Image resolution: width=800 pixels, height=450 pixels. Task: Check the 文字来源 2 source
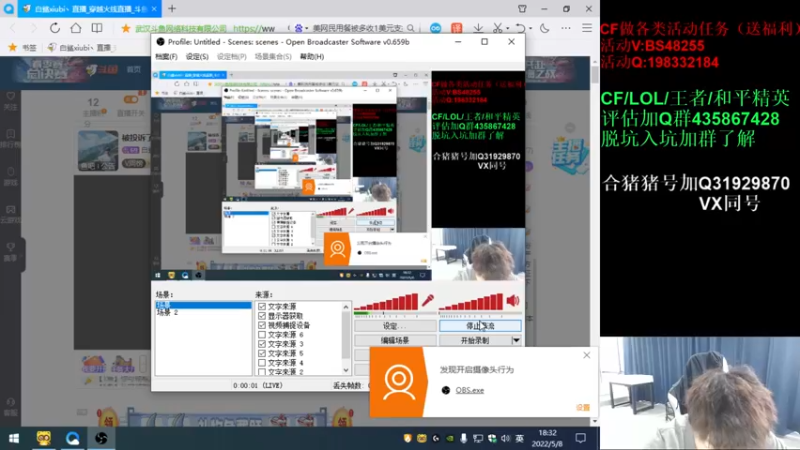262,372
